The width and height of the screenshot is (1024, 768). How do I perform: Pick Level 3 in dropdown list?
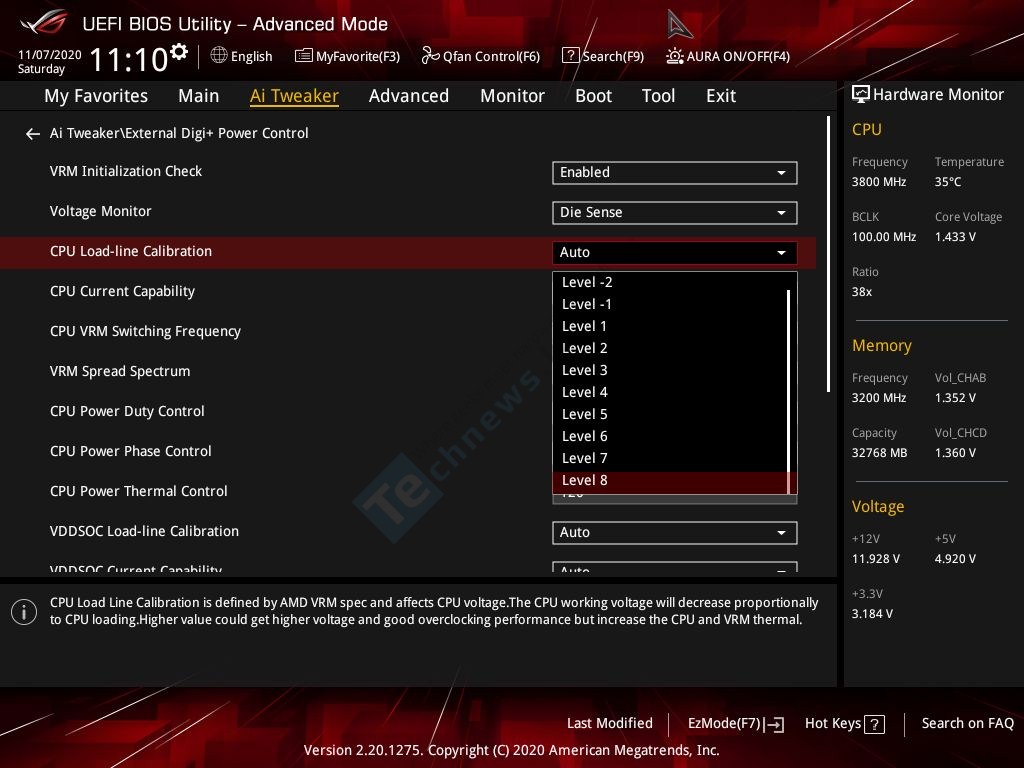tap(670, 370)
